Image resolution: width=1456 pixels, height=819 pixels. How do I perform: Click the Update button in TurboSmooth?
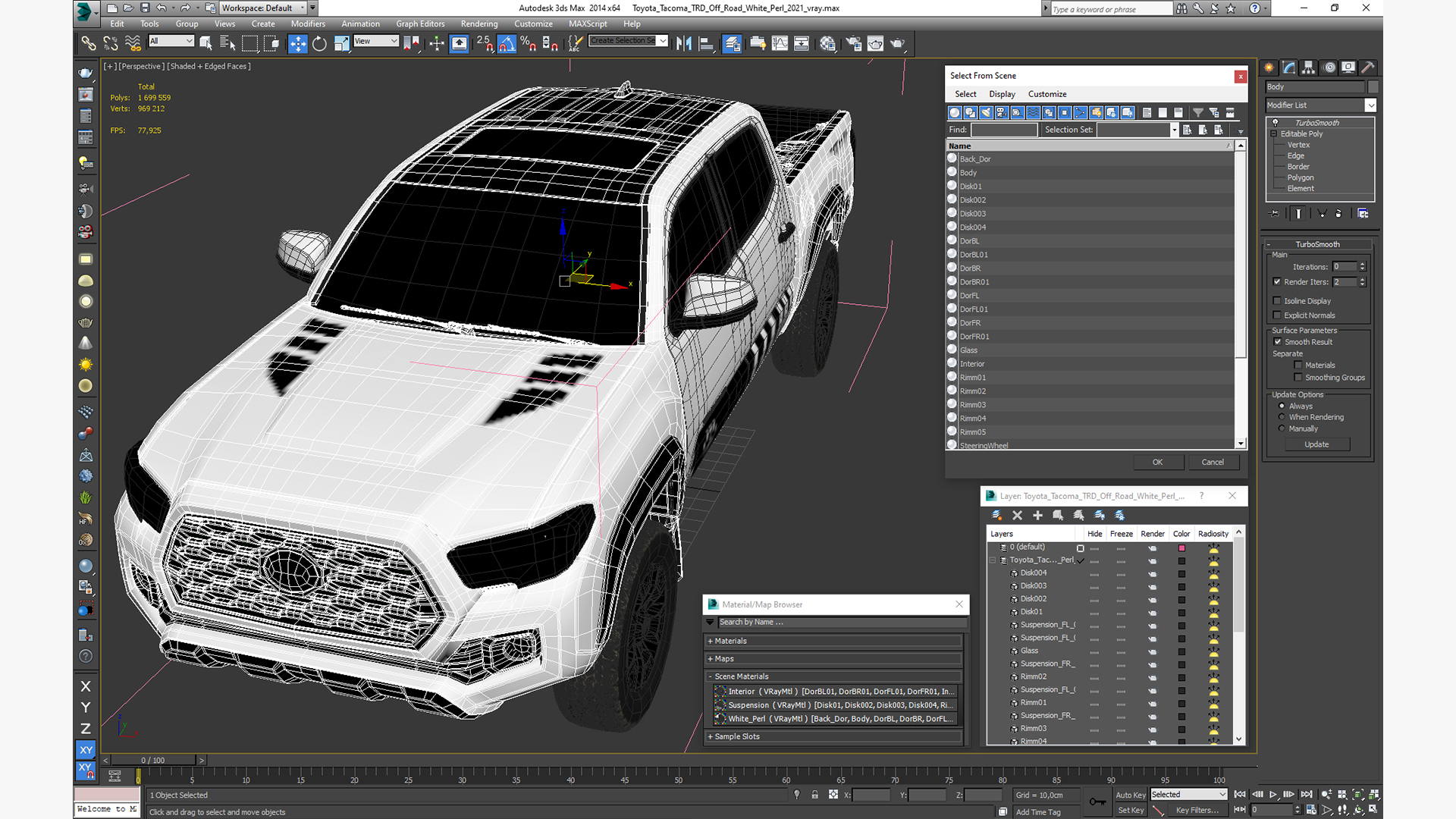pos(1316,444)
